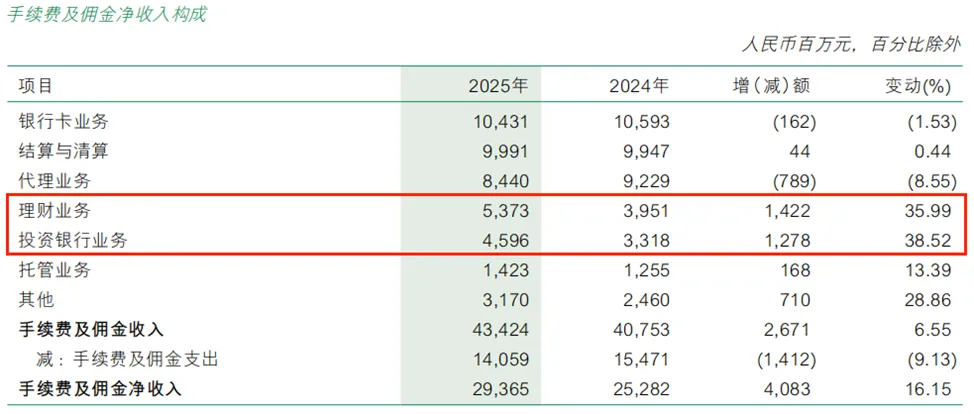Click the 2024年 column header
The height and width of the screenshot is (414, 974).
pos(639,86)
